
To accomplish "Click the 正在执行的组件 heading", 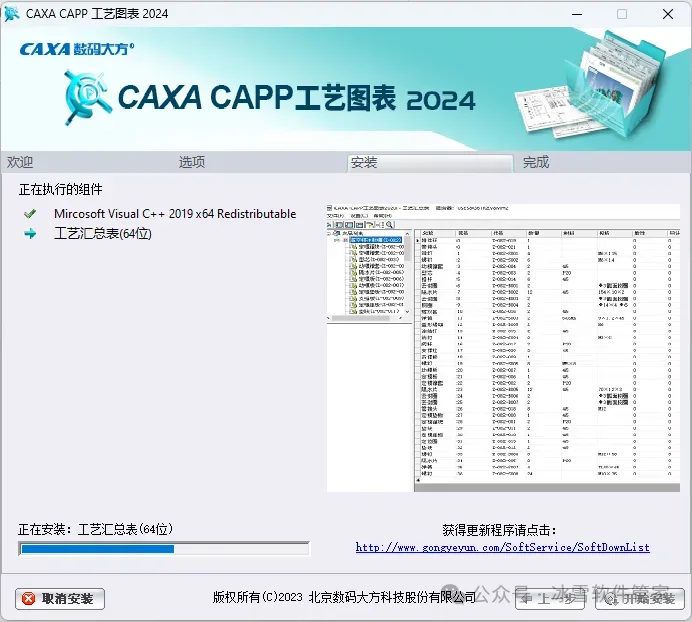I will tap(60, 189).
